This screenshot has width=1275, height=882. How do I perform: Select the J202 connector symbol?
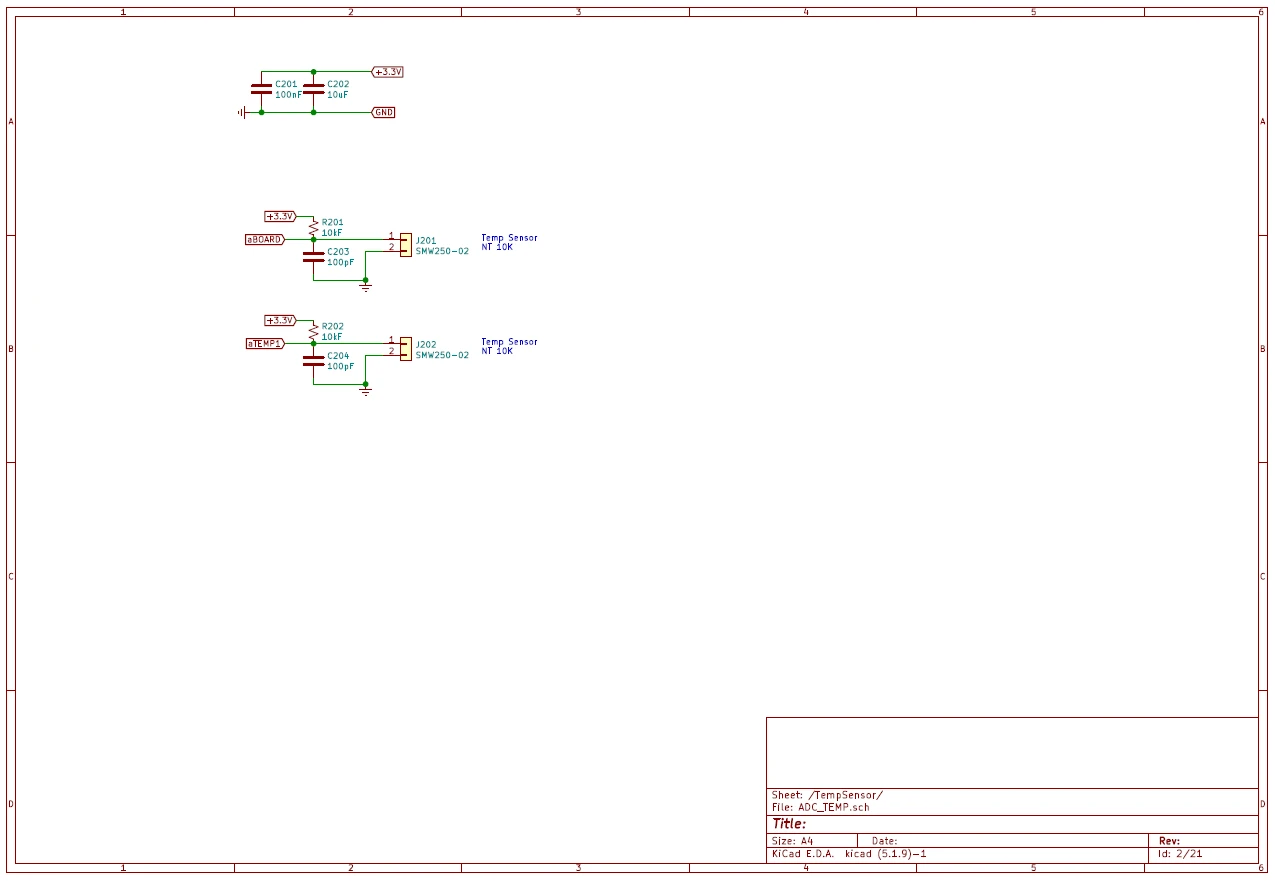pyautogui.click(x=405, y=348)
